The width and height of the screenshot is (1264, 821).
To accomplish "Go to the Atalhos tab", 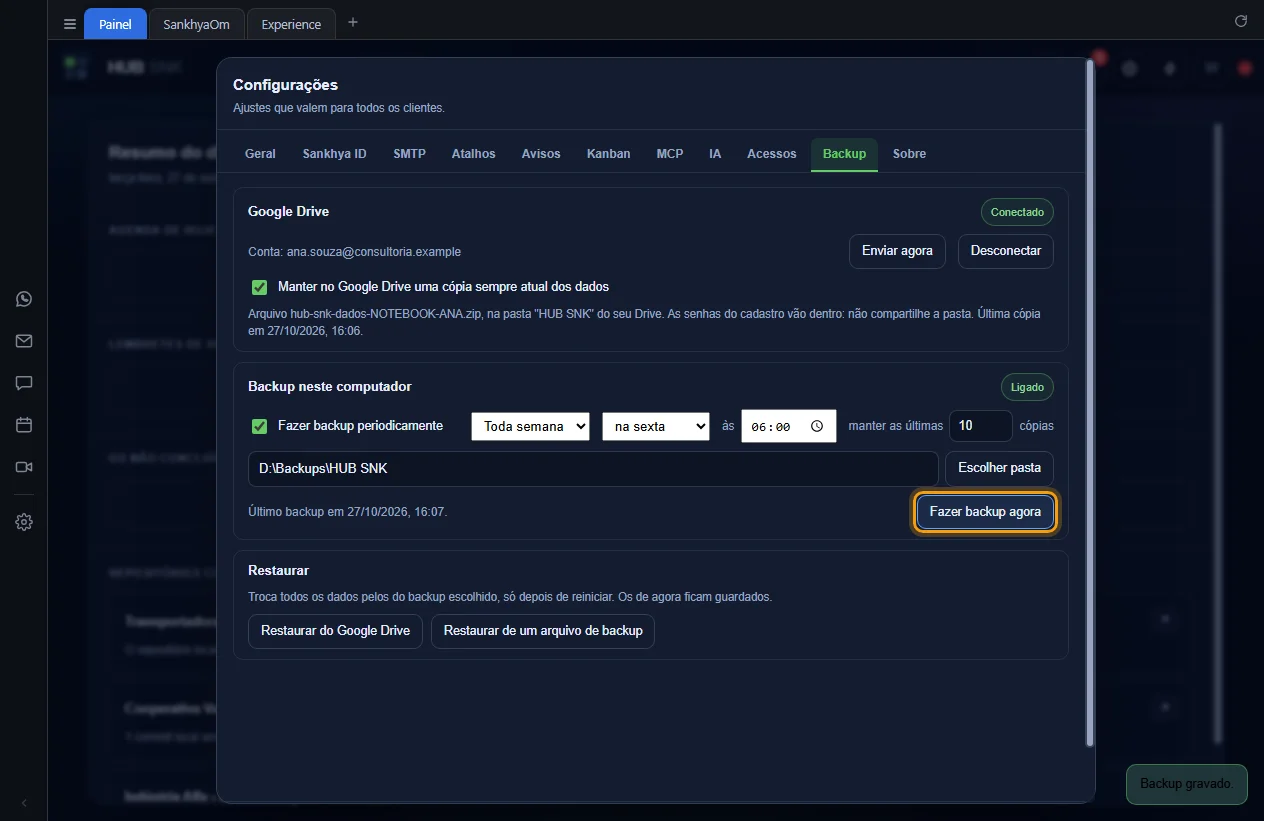I will click(x=473, y=154).
